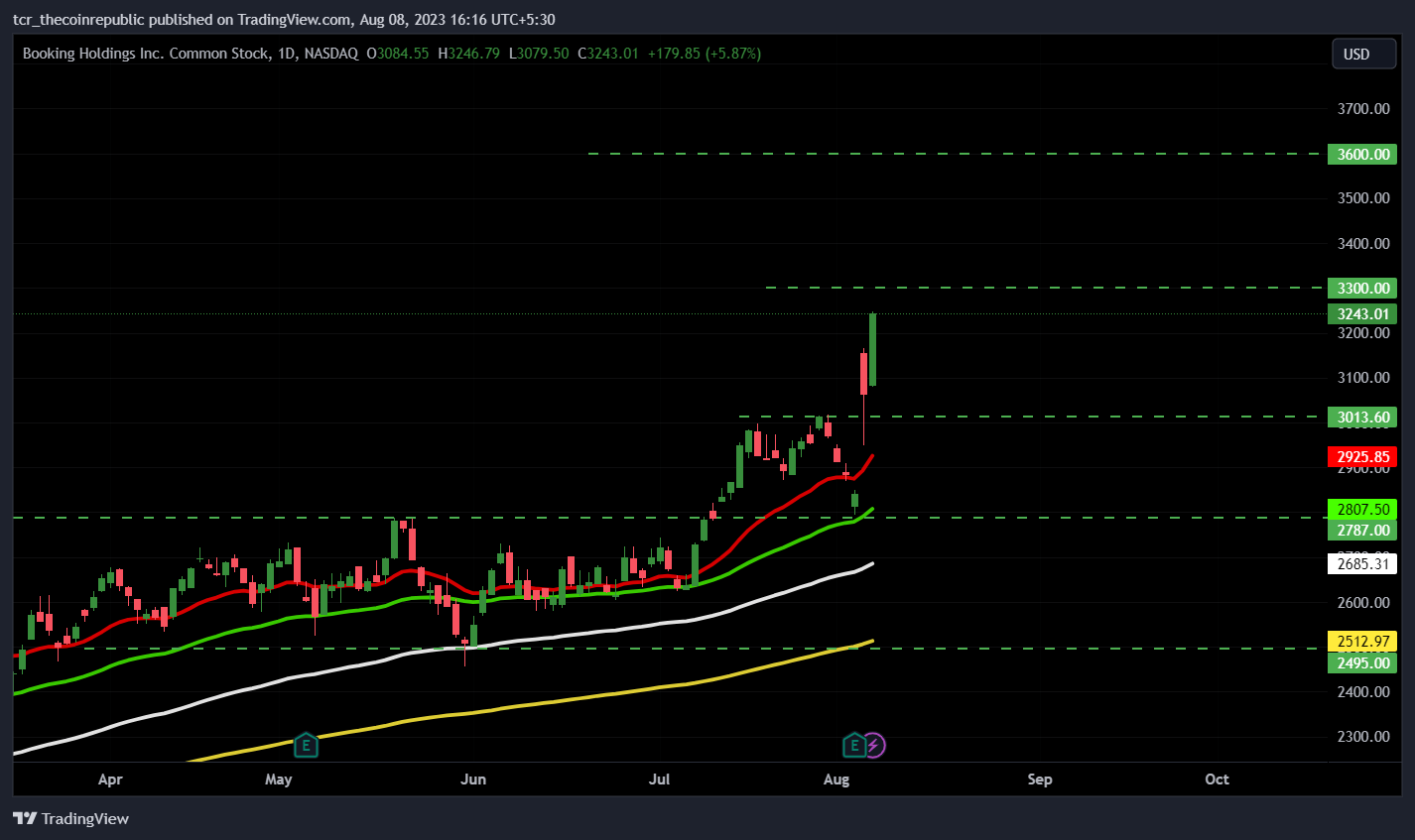Click the 2400.00 price axis tick
This screenshot has height=840, width=1415.
click(x=1362, y=692)
